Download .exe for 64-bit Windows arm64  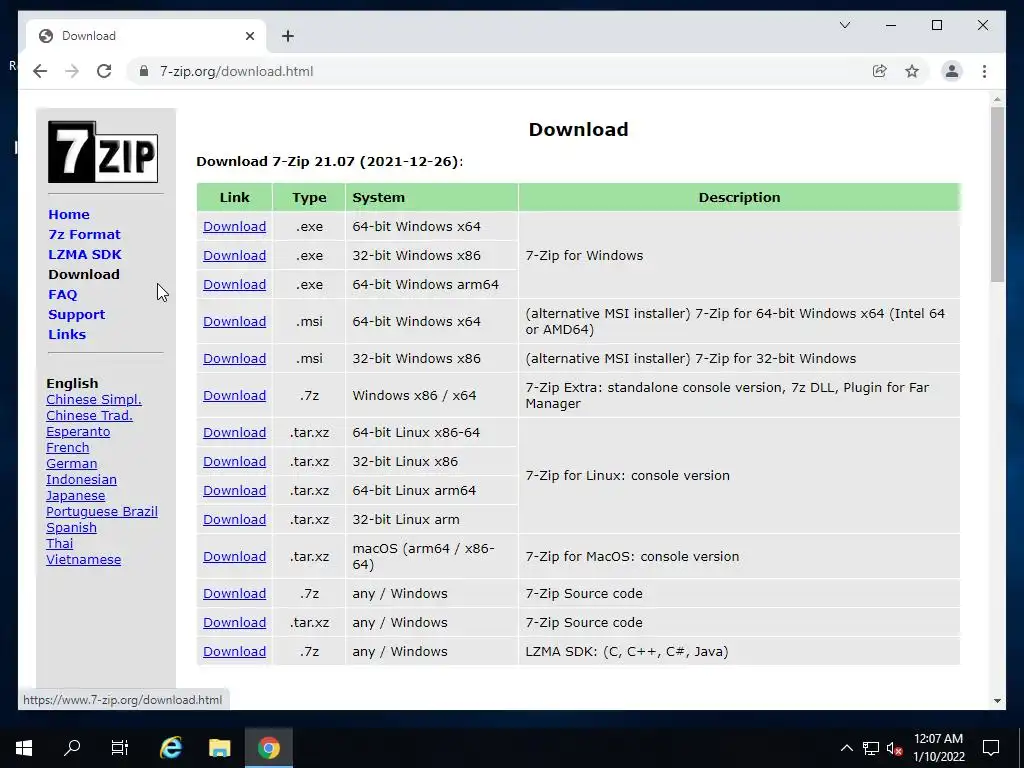tap(234, 285)
